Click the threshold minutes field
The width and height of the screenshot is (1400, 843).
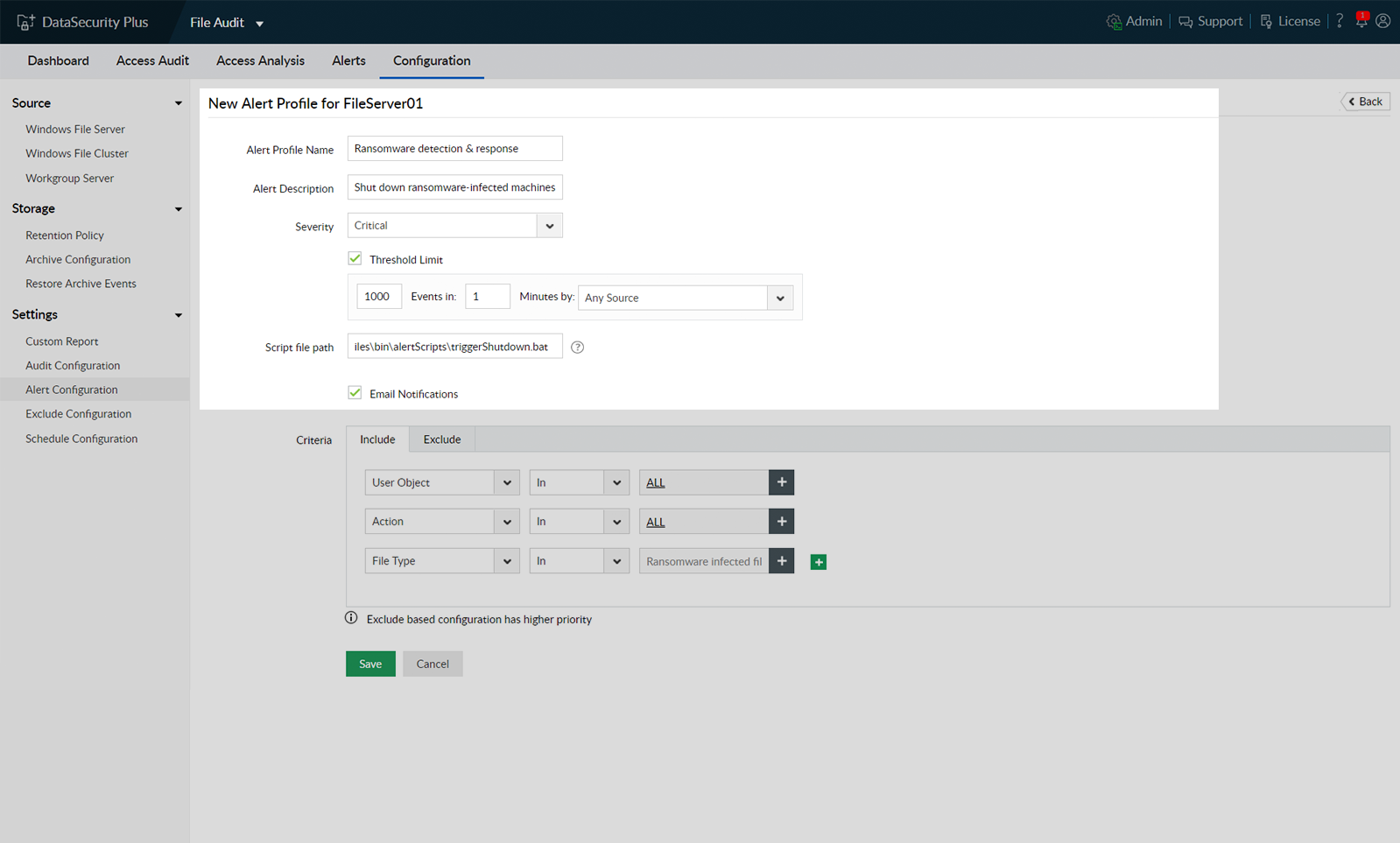tap(488, 297)
